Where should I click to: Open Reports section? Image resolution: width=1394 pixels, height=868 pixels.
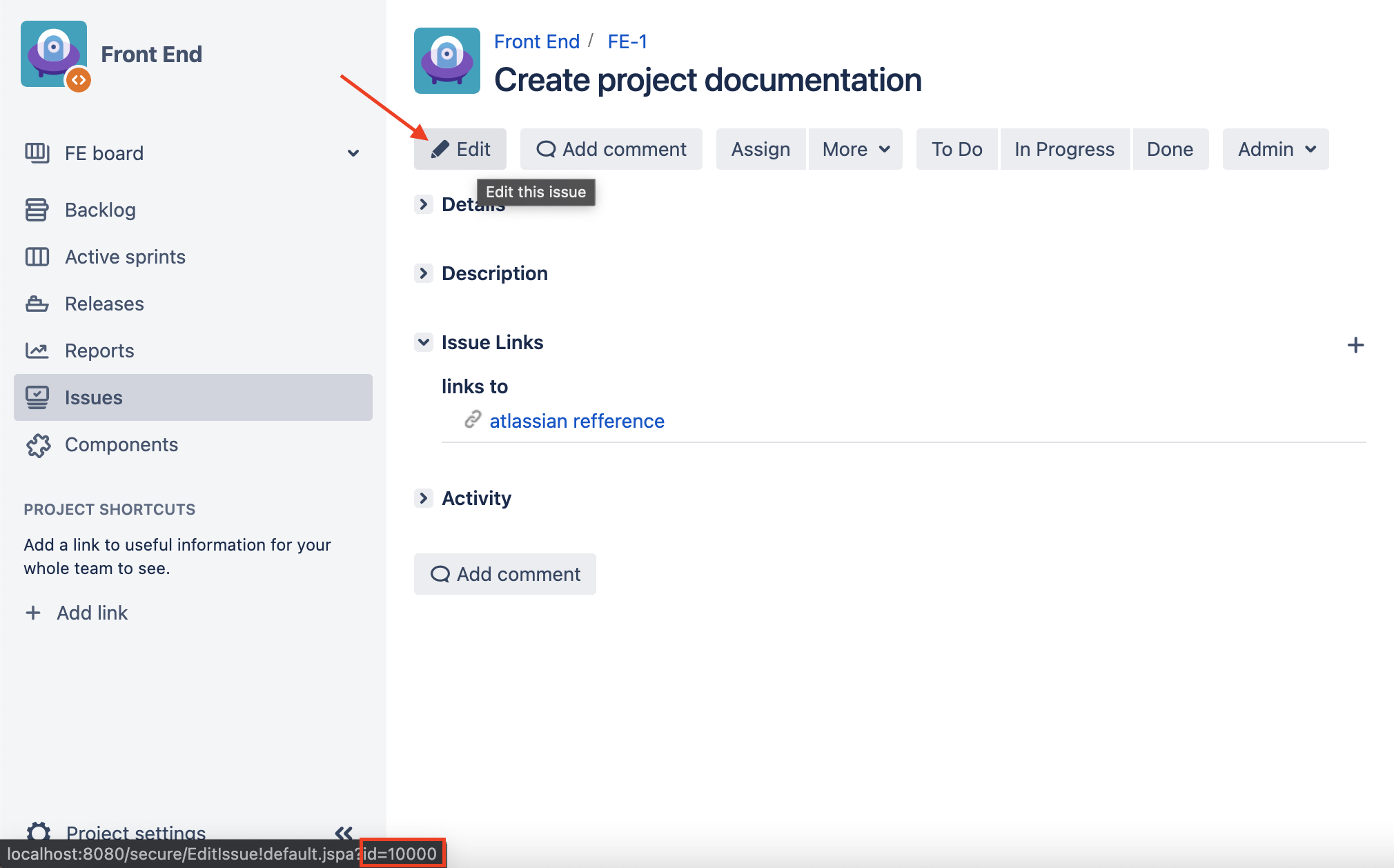point(99,351)
